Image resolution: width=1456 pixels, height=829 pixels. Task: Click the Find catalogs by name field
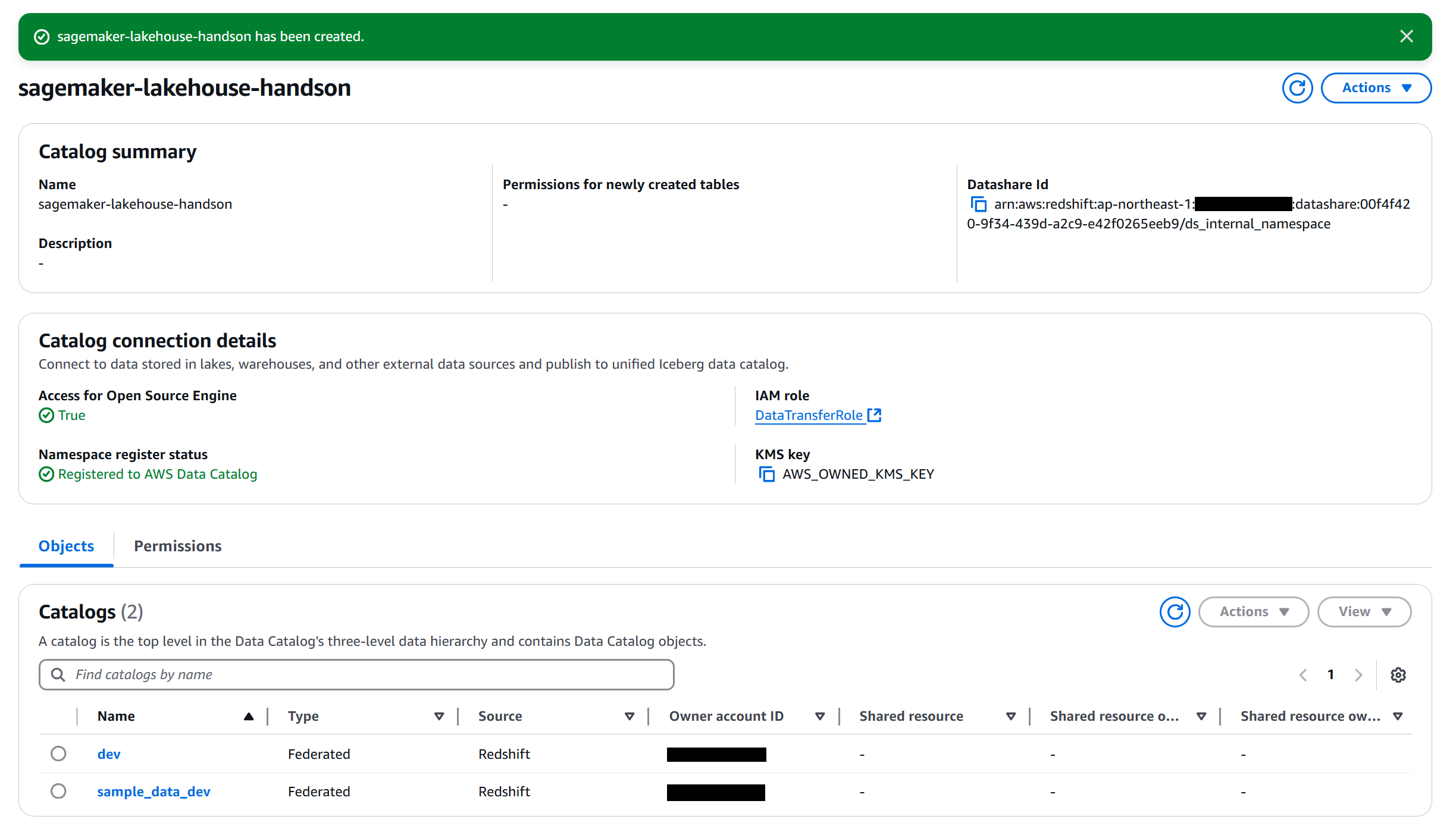point(357,675)
